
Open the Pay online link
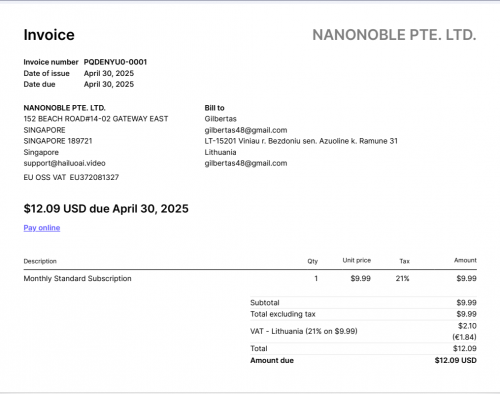coord(42,228)
